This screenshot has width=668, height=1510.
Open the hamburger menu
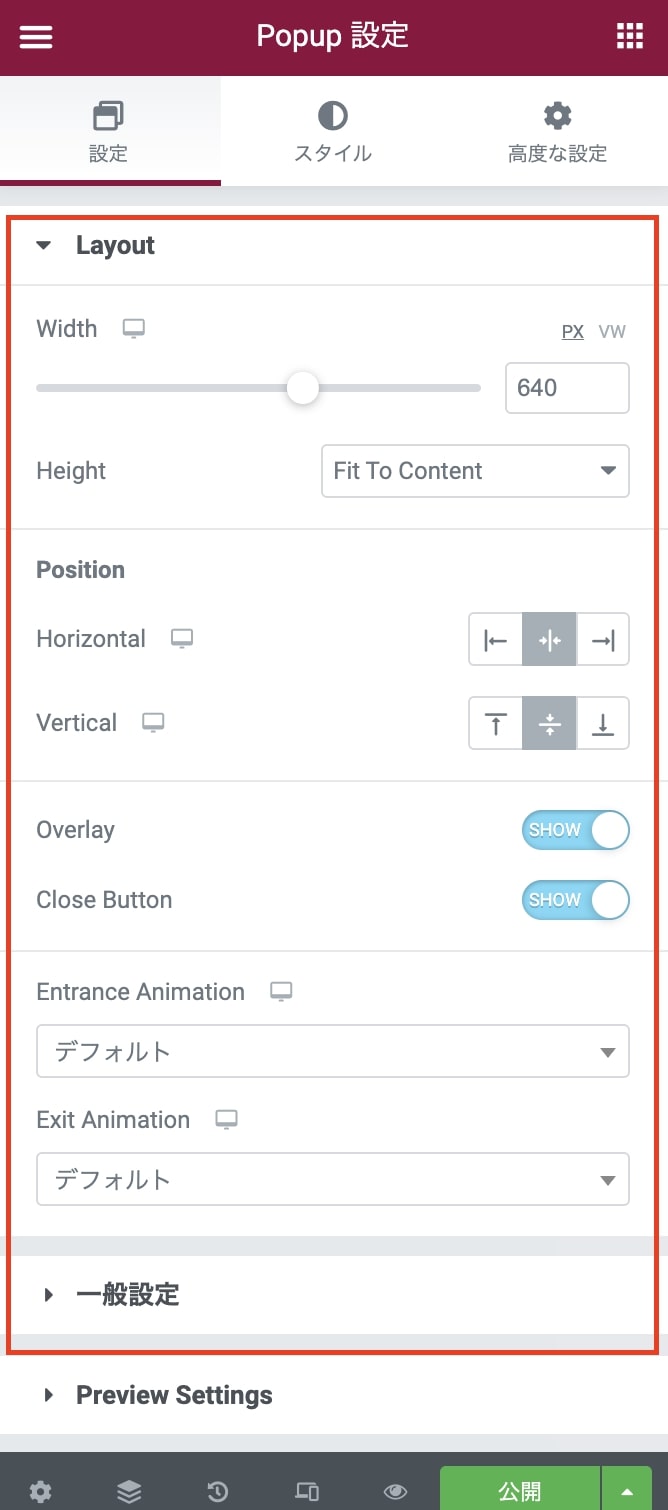(36, 37)
